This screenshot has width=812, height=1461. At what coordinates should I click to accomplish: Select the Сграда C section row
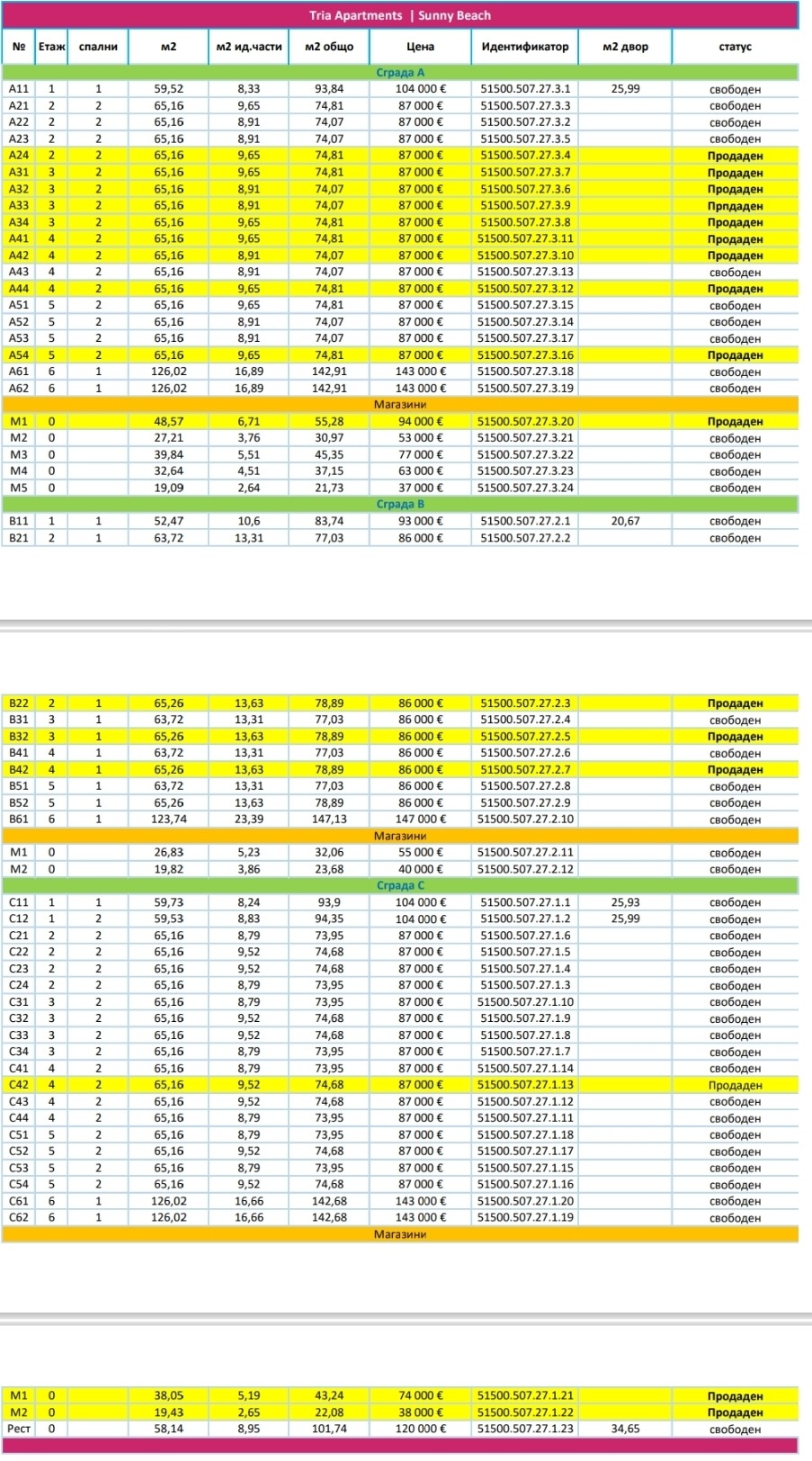coord(399,885)
